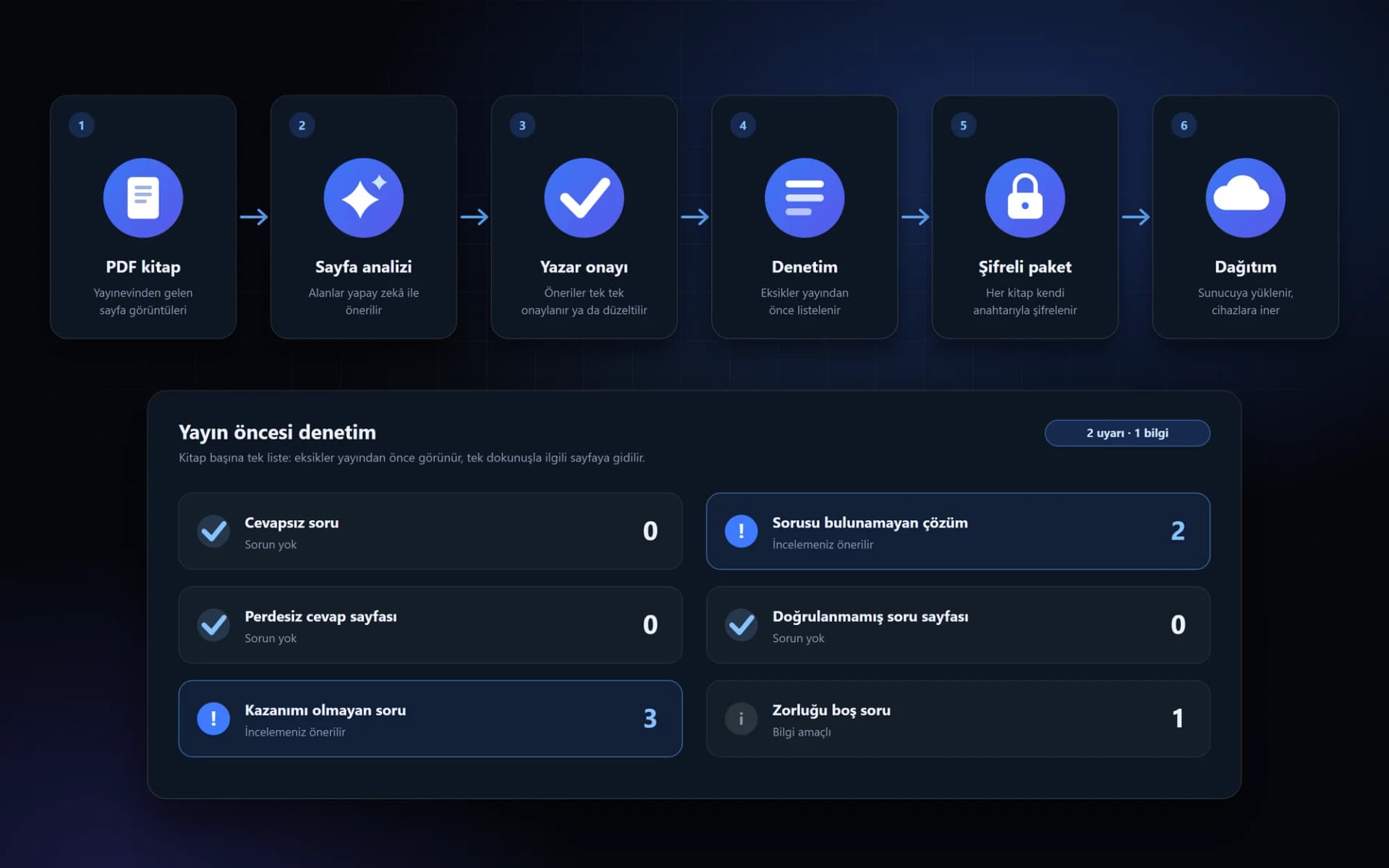Open the '2 uyarı · 1 bilgi' summary badge

coord(1127,433)
